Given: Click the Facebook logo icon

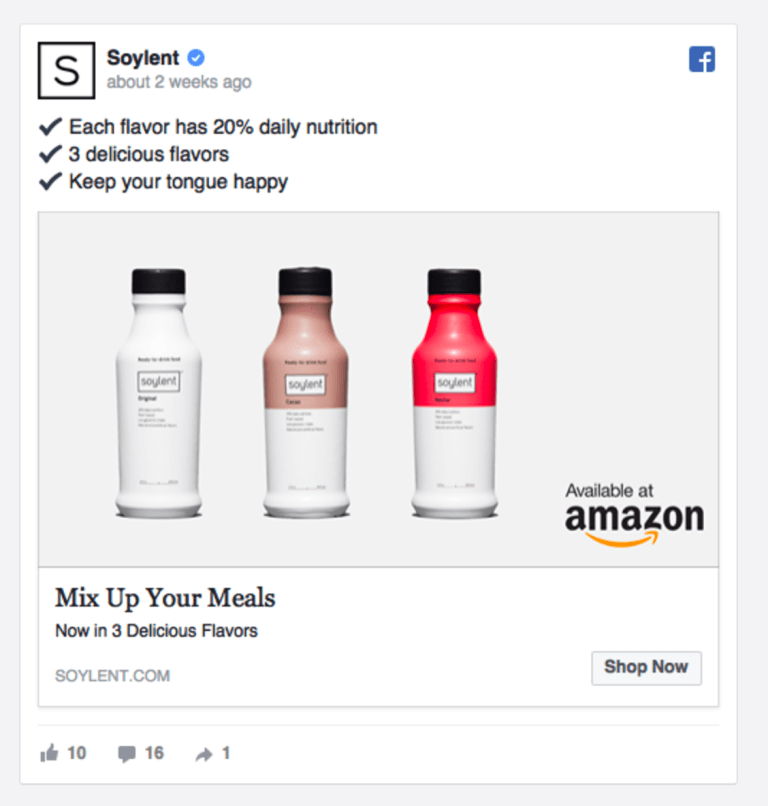Looking at the screenshot, I should 702,59.
